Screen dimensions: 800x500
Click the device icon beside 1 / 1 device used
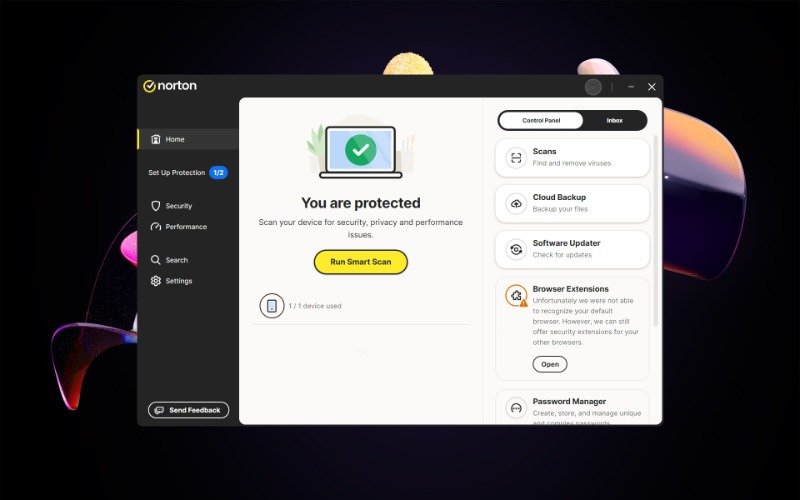tap(271, 306)
